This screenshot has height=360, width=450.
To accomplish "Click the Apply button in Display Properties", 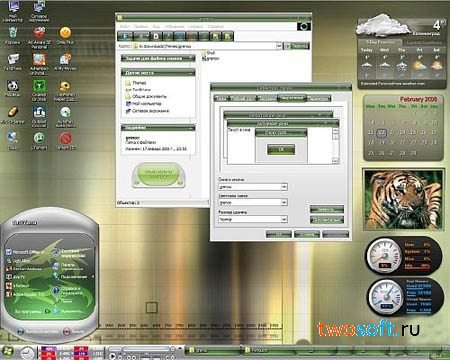I will pyautogui.click(x=336, y=234).
